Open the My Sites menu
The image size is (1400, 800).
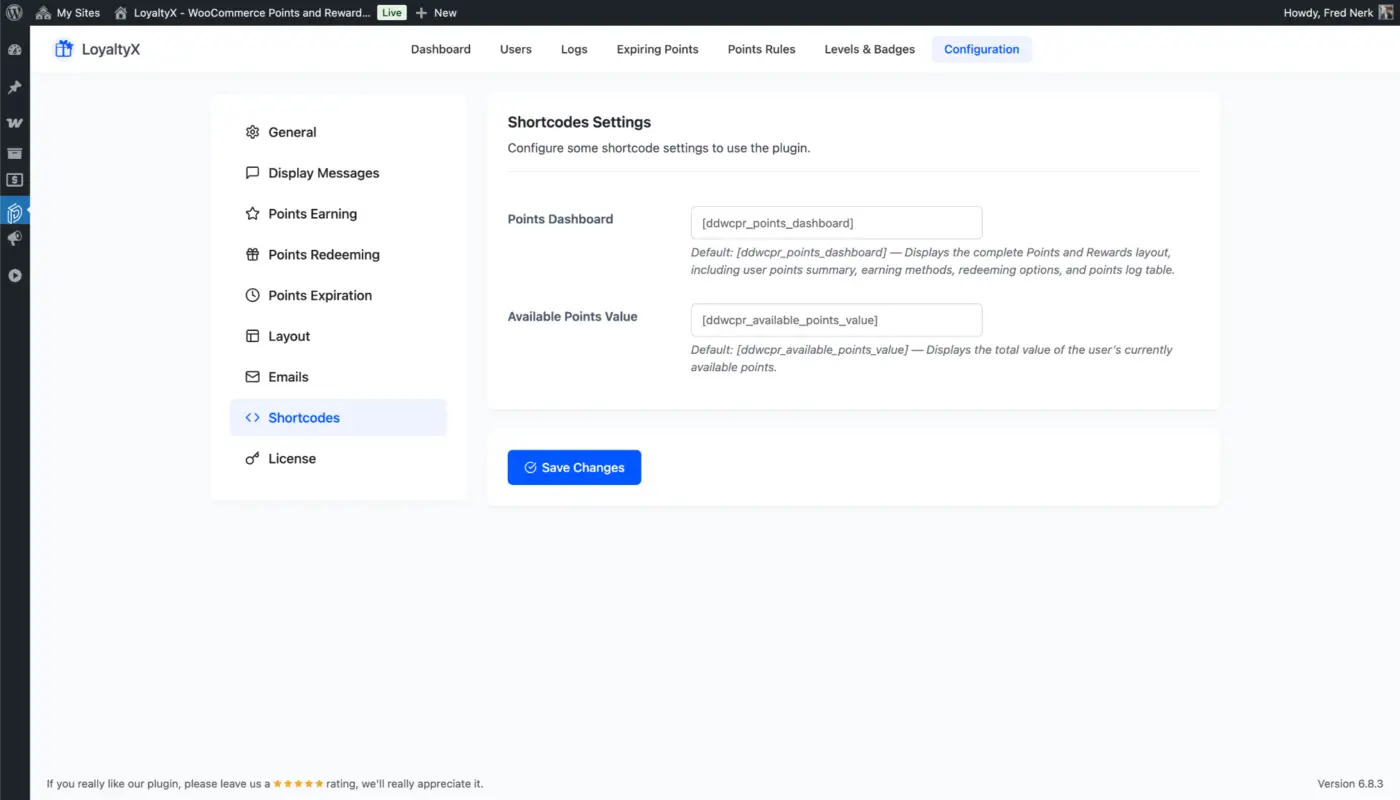pyautogui.click(x=67, y=12)
